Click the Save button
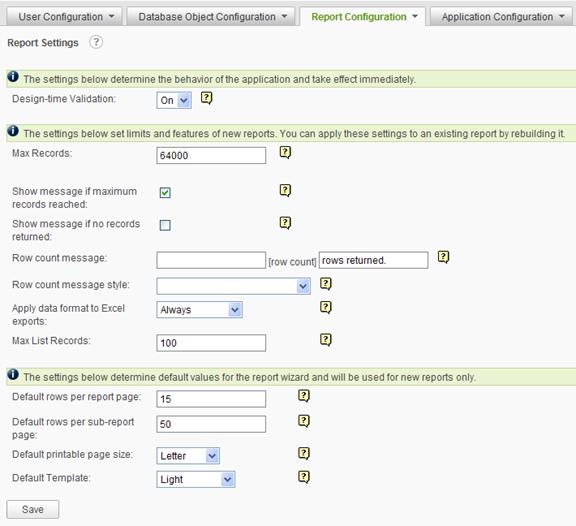The image size is (576, 526). pyautogui.click(x=33, y=509)
